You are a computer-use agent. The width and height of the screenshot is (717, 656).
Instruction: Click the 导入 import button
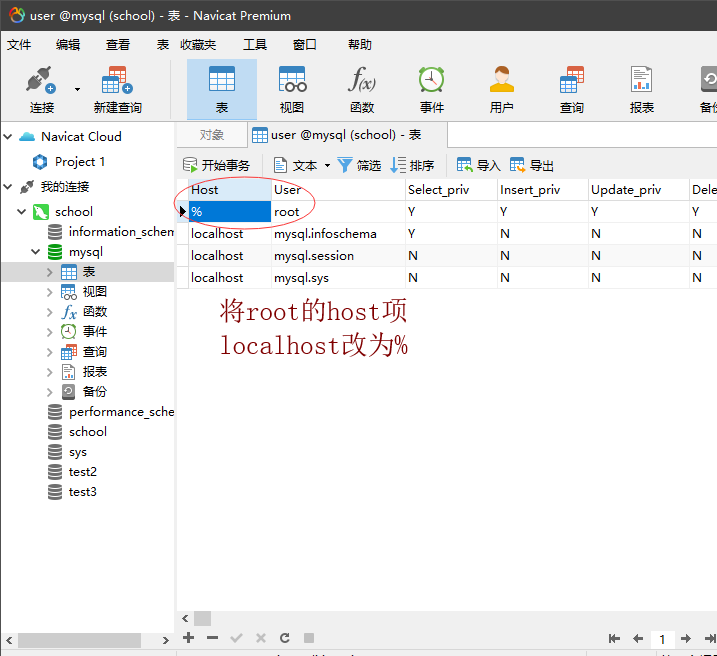coord(478,165)
